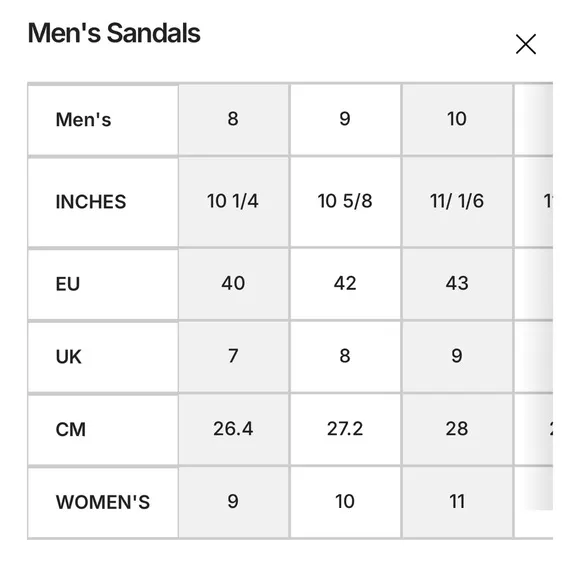The image size is (580, 580).
Task: Select Men's size 10 cell
Action: click(x=457, y=119)
